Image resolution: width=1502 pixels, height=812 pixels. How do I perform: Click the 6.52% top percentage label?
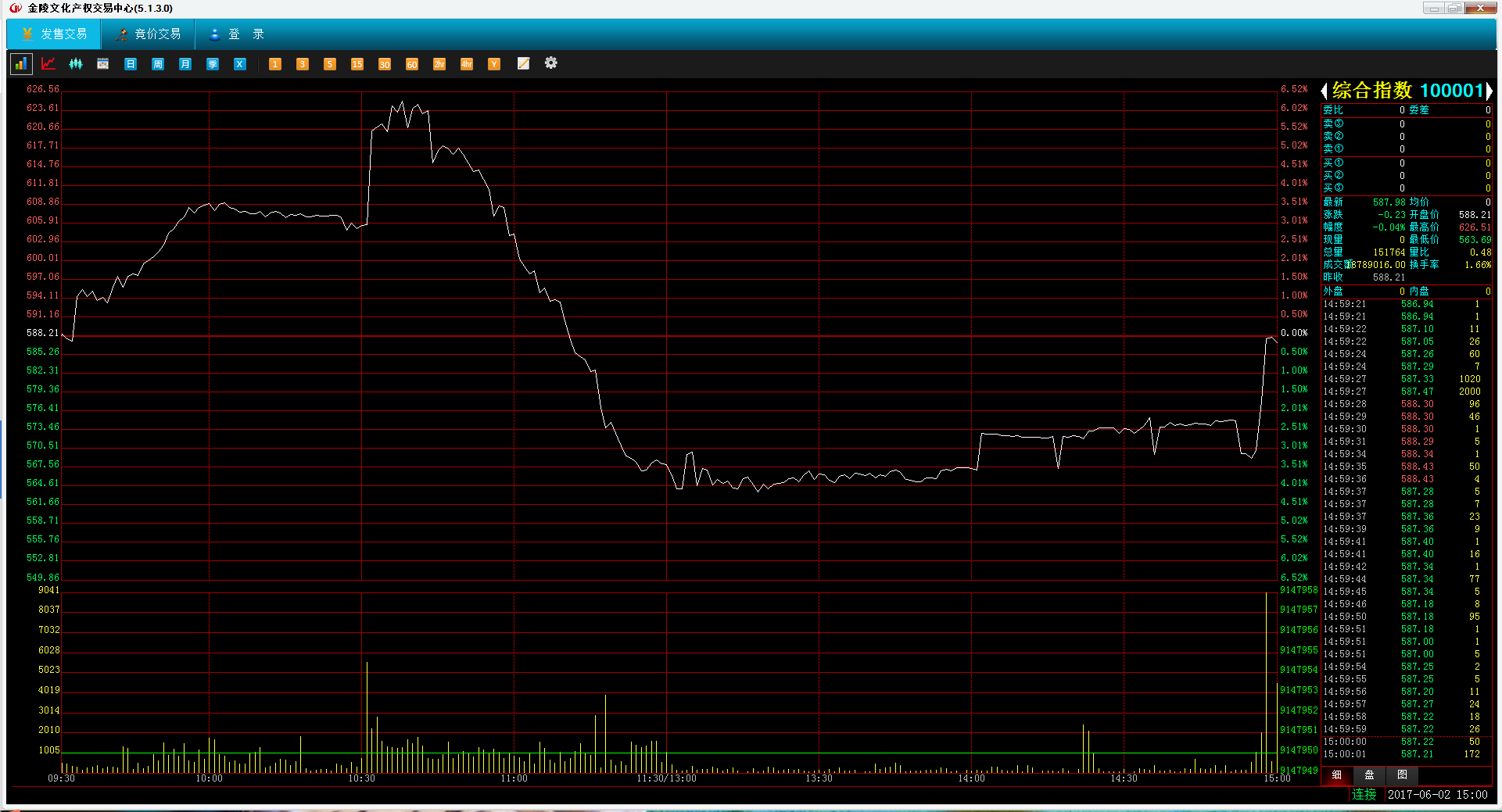click(x=1294, y=89)
